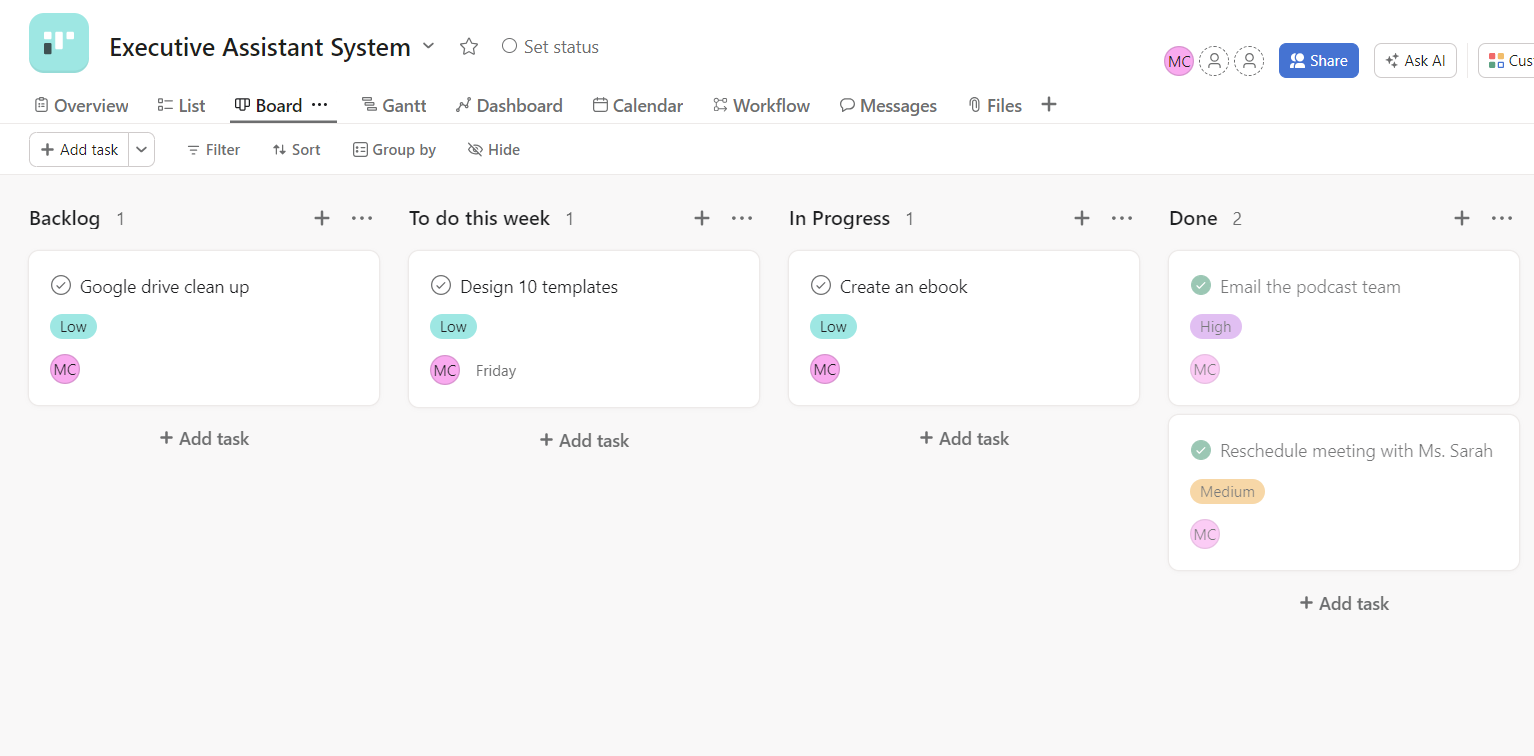Open the Add task dropdown arrow
This screenshot has width=1534, height=756.
142,150
